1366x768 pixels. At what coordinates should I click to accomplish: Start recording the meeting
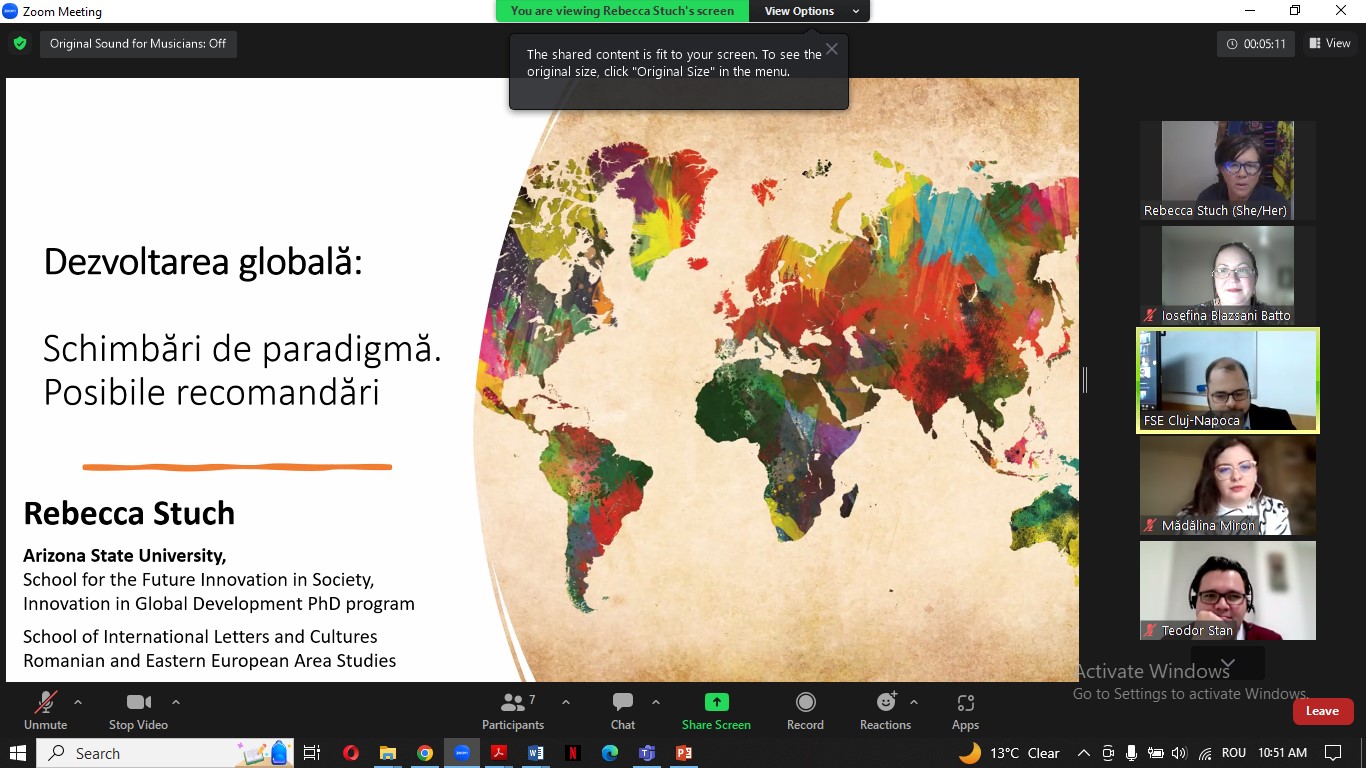tap(805, 711)
